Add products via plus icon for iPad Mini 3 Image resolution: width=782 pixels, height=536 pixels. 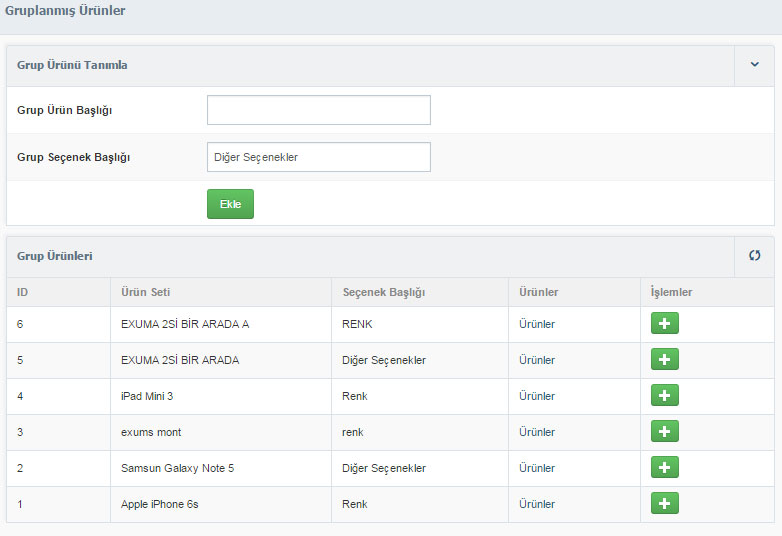tap(664, 395)
